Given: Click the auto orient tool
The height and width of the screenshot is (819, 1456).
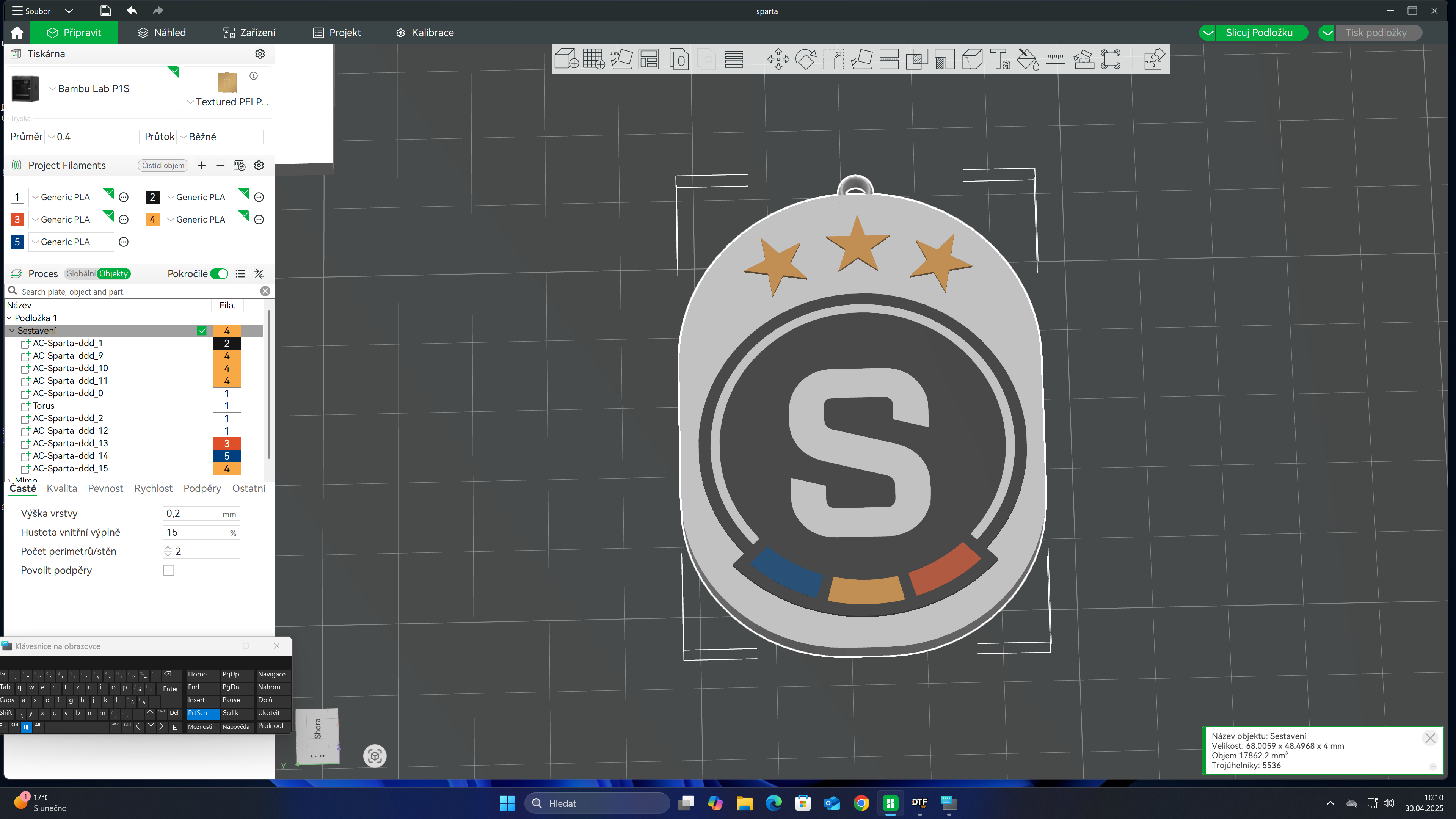Looking at the screenshot, I should (x=621, y=59).
